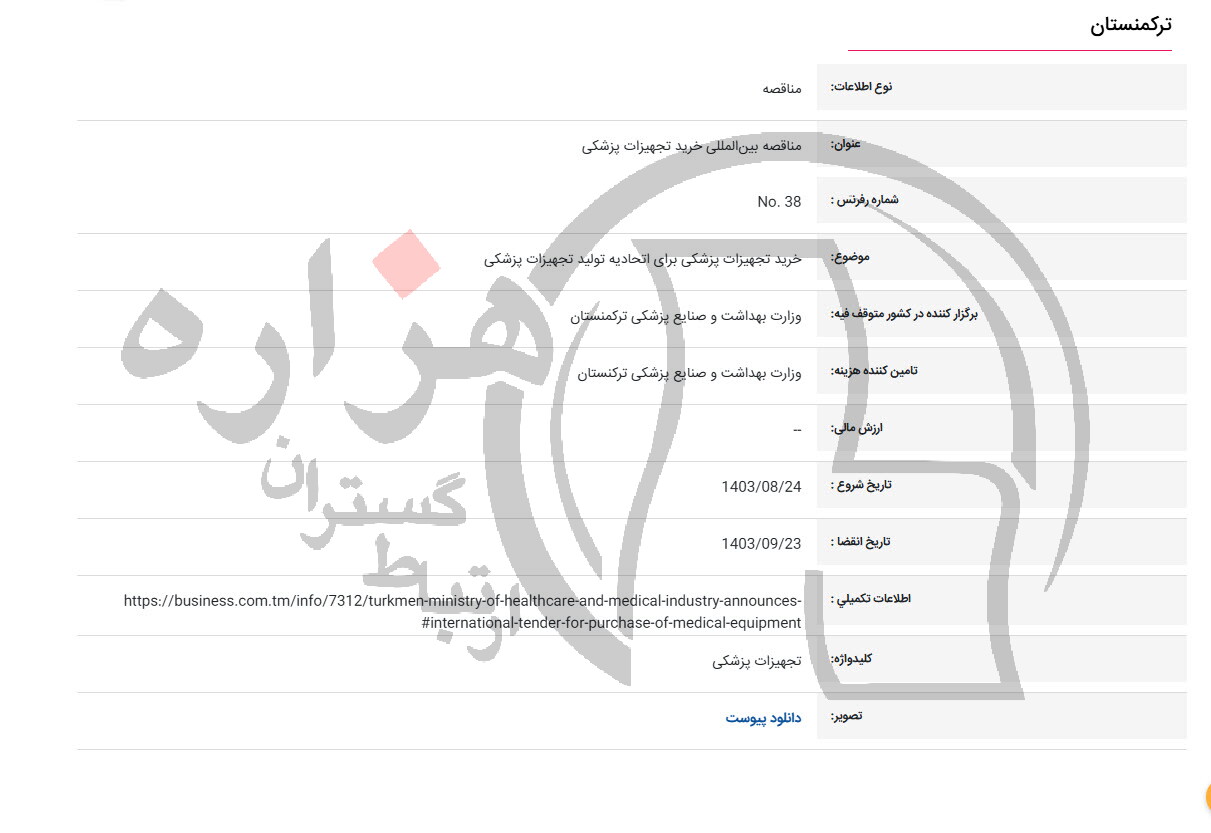
Task: Open the دانلود پیوست attachment link
Action: tap(761, 717)
